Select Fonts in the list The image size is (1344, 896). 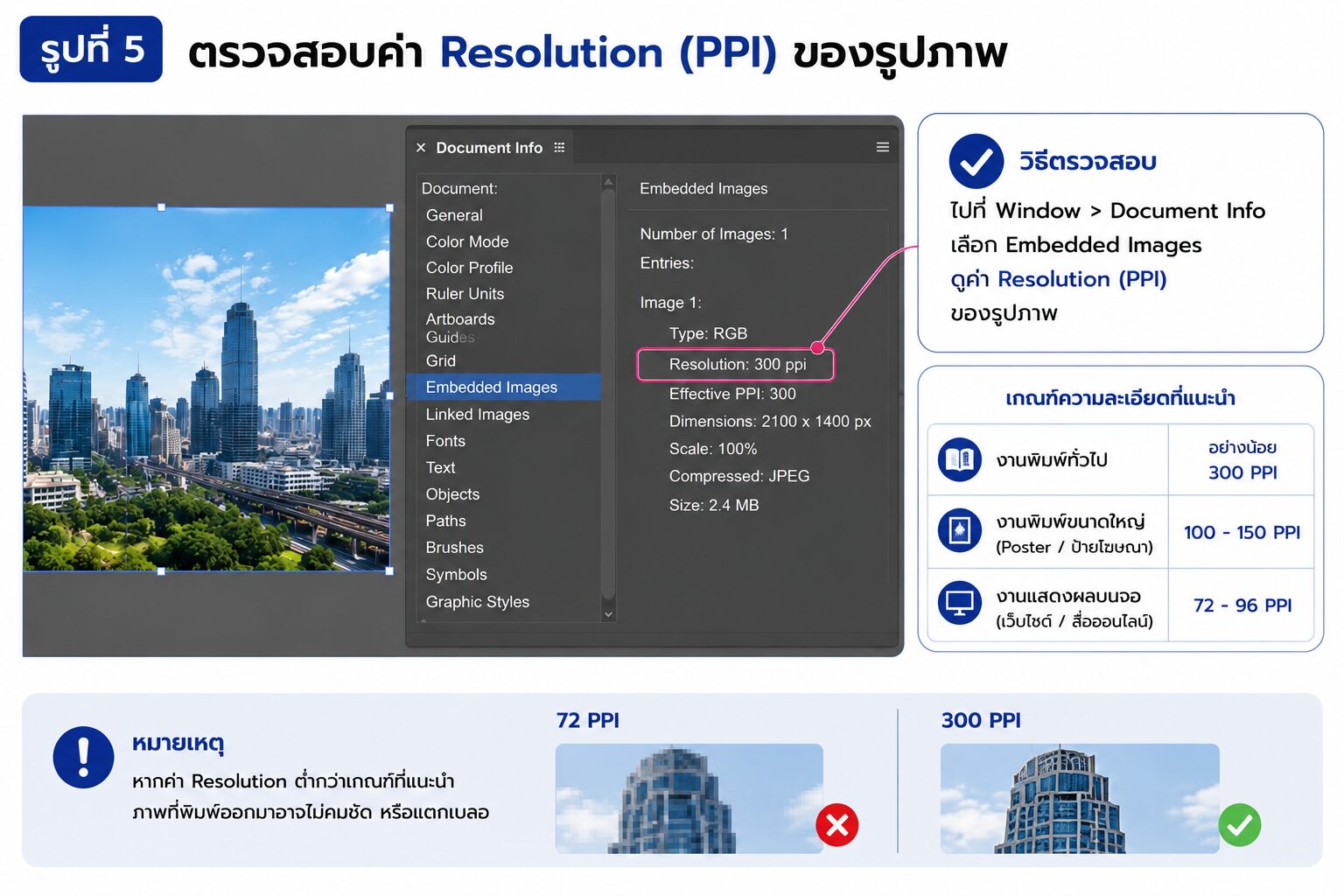click(x=445, y=441)
